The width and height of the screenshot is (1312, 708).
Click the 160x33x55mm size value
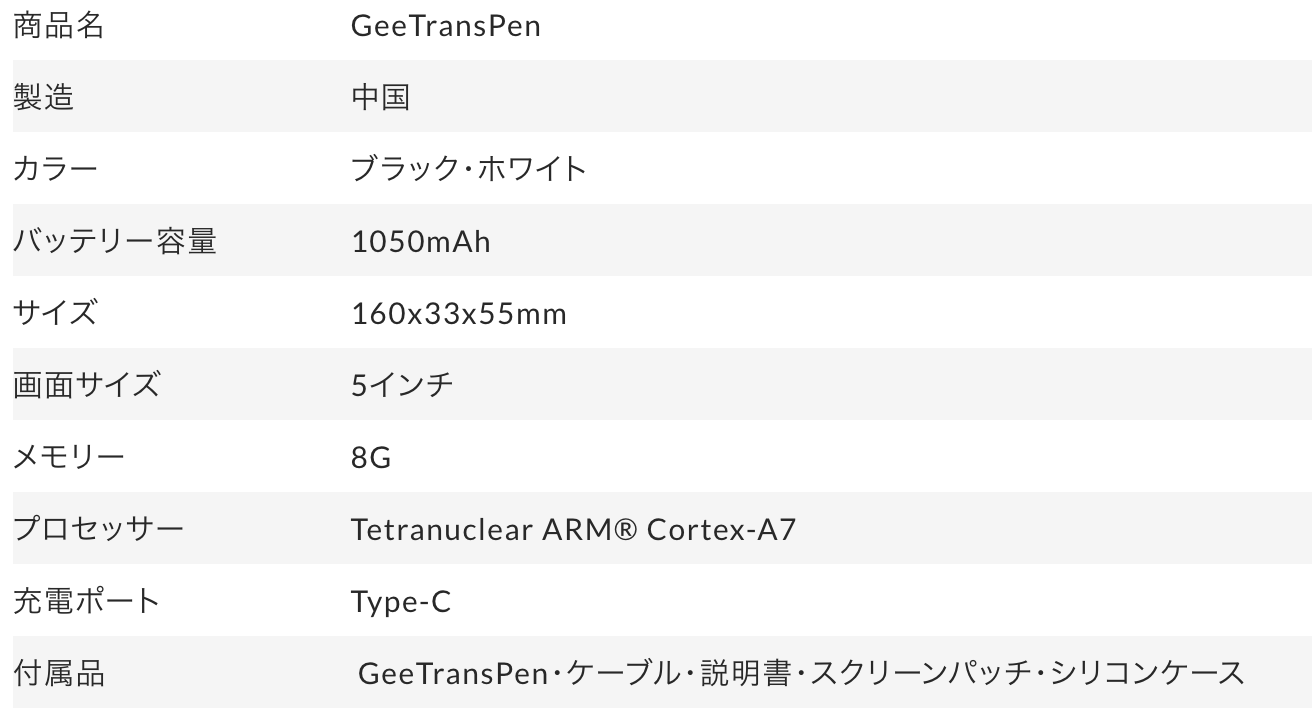[x=458, y=314]
